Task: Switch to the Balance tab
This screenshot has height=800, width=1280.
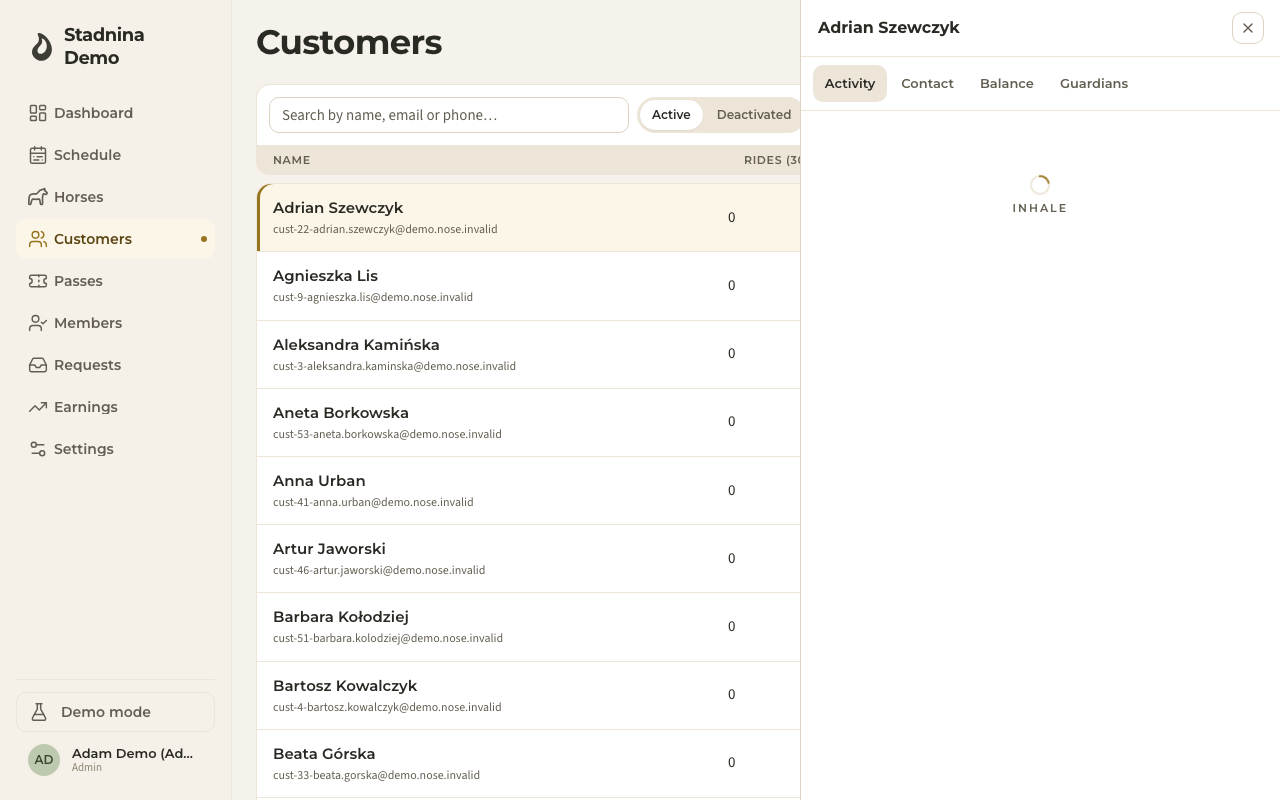Action: (x=1007, y=84)
